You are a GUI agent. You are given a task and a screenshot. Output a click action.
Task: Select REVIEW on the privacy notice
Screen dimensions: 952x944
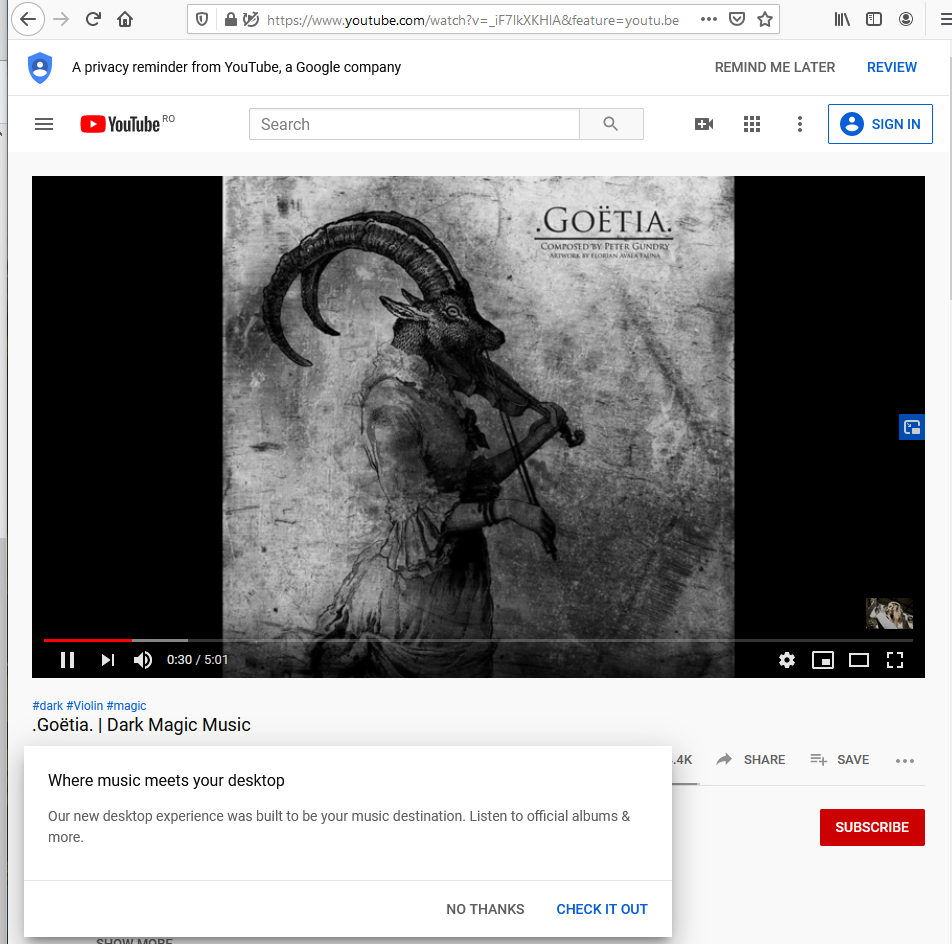tap(891, 67)
